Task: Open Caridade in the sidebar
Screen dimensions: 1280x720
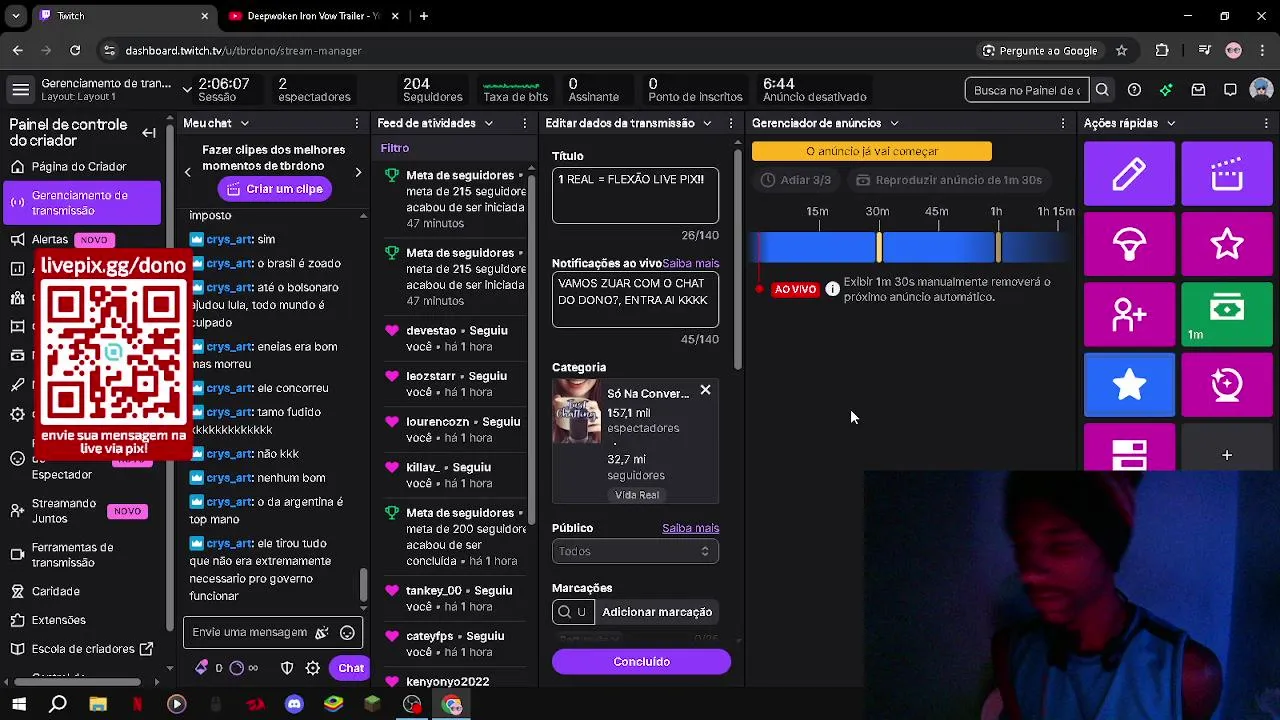Action: (80, 591)
